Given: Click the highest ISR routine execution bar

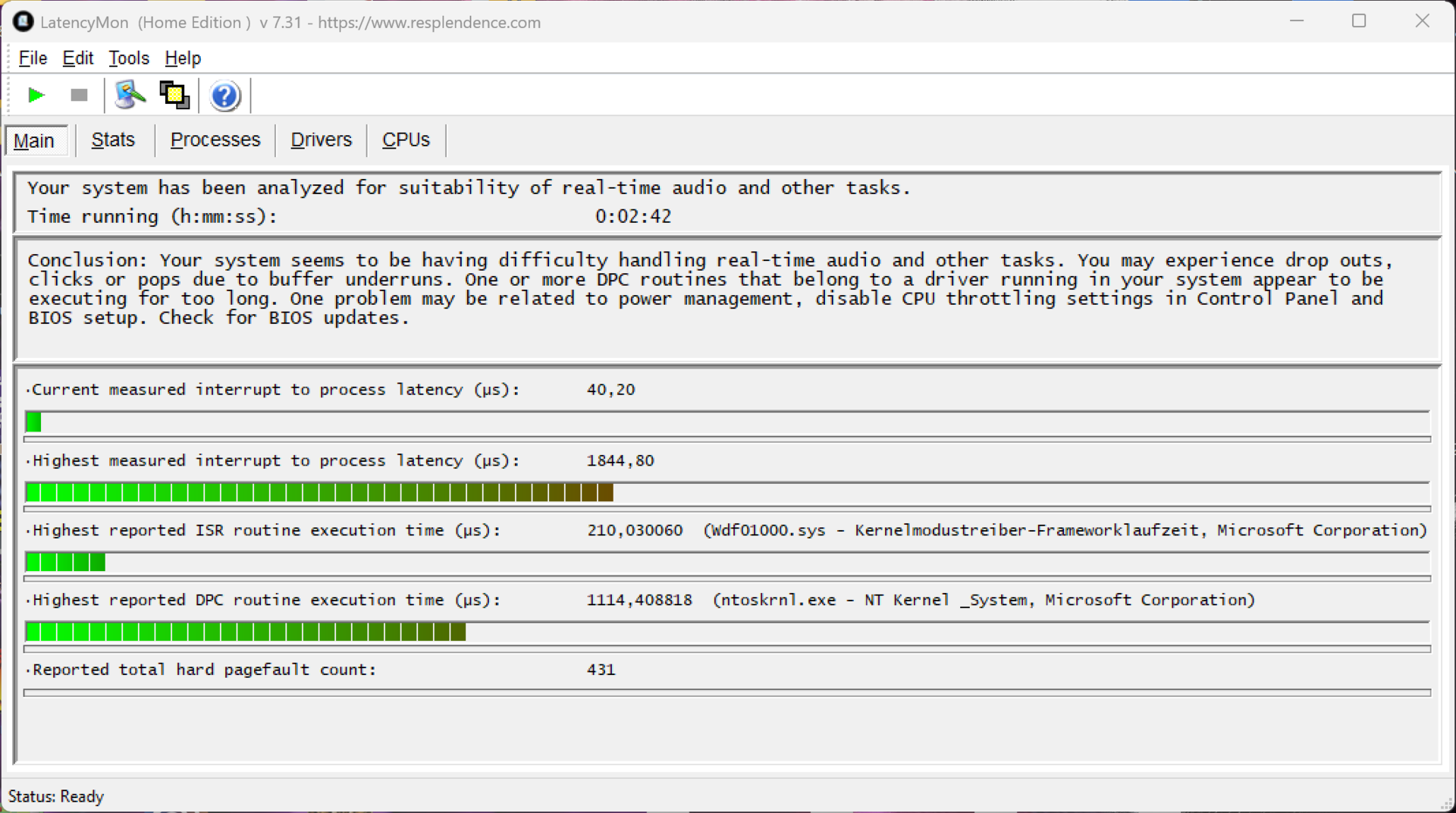Looking at the screenshot, I should pyautogui.click(x=727, y=562).
